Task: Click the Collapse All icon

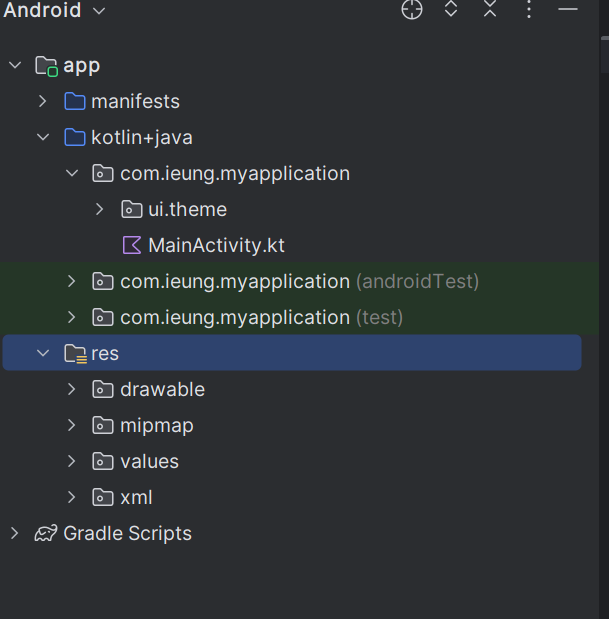Action: (x=490, y=9)
